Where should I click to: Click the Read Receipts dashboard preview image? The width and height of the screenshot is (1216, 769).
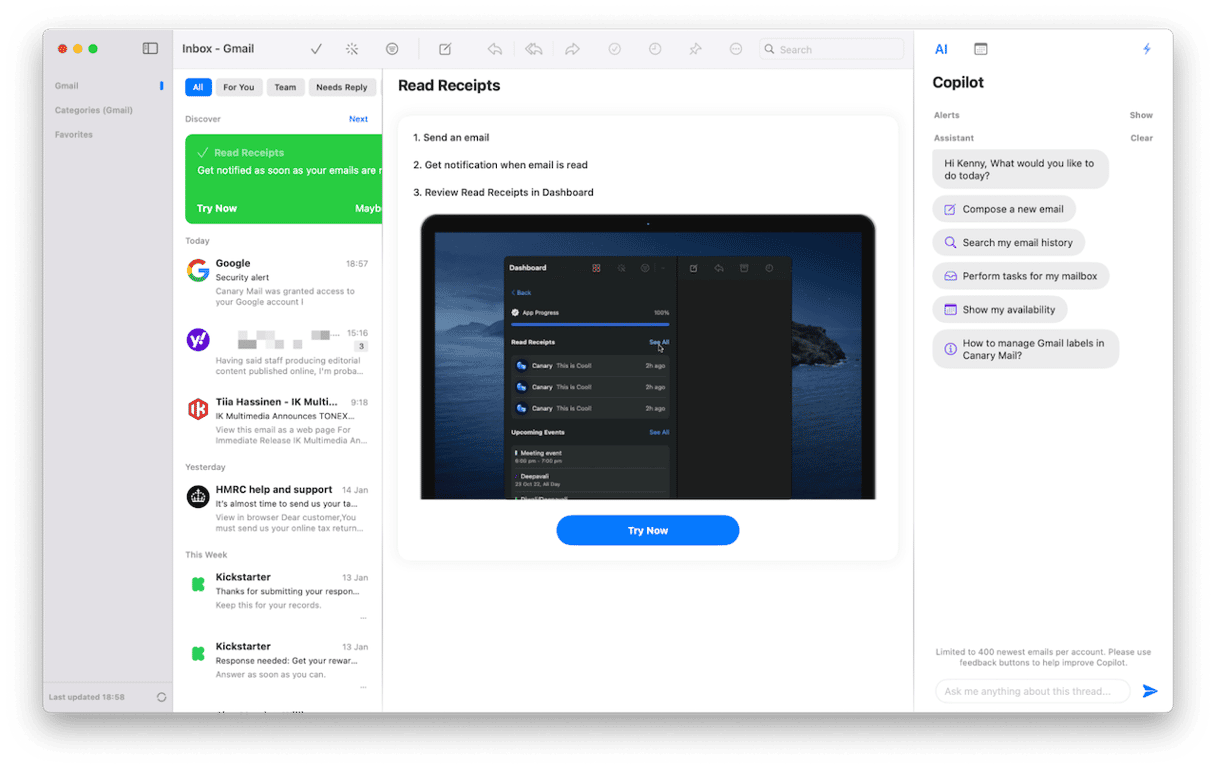[648, 356]
